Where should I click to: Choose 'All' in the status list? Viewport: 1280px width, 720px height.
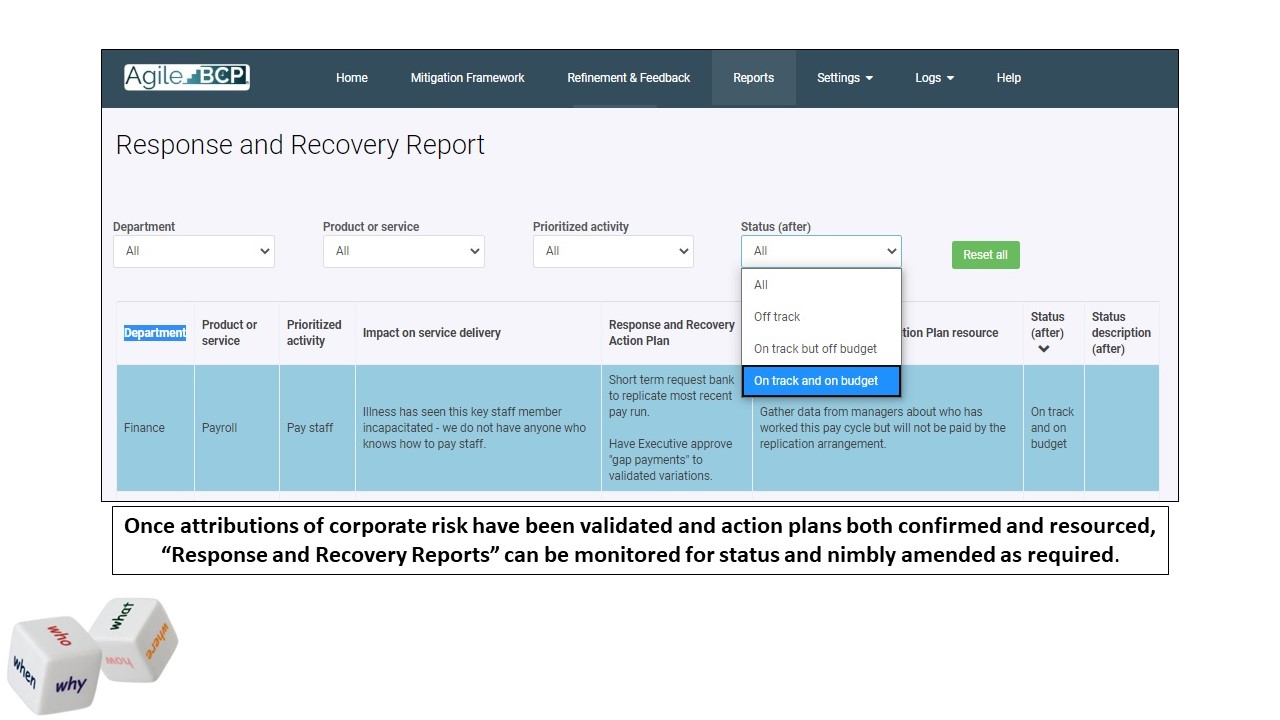pyautogui.click(x=761, y=285)
